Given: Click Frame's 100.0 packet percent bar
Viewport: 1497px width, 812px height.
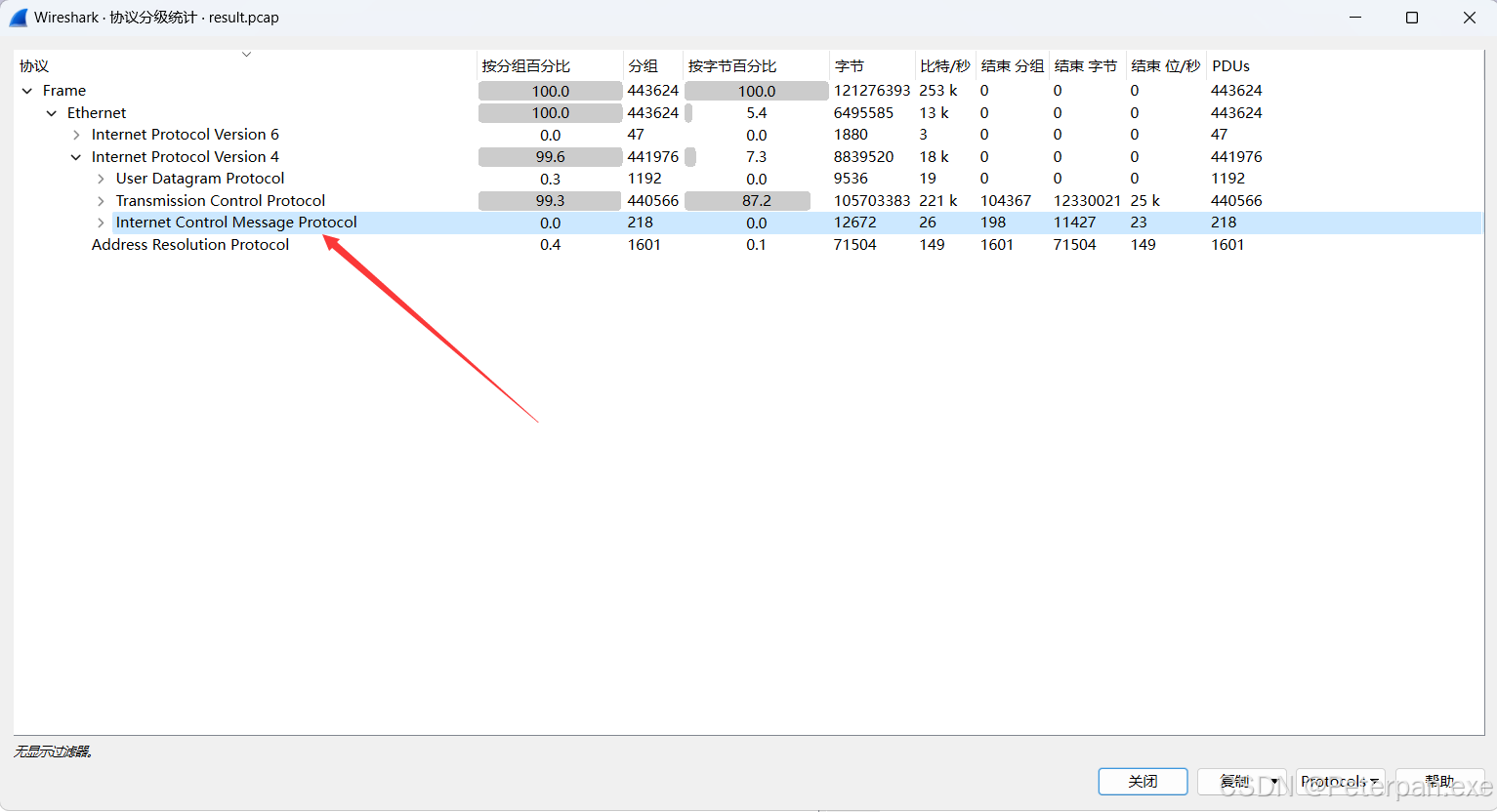Looking at the screenshot, I should click(x=550, y=91).
